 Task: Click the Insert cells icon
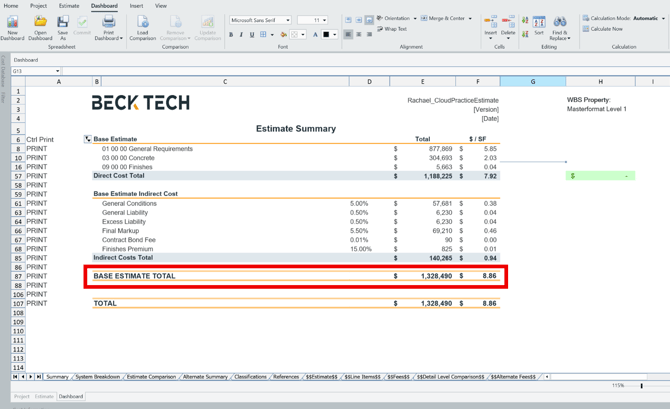point(490,23)
